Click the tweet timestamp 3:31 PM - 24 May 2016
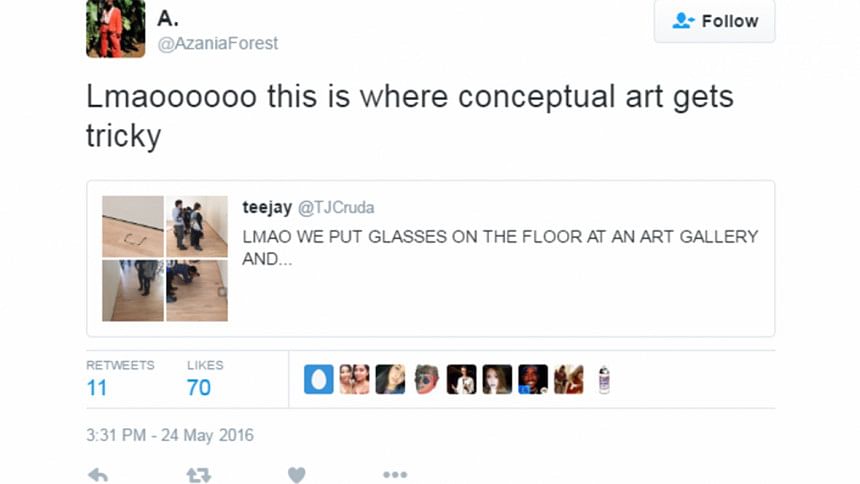This screenshot has width=860, height=484. (x=170, y=435)
